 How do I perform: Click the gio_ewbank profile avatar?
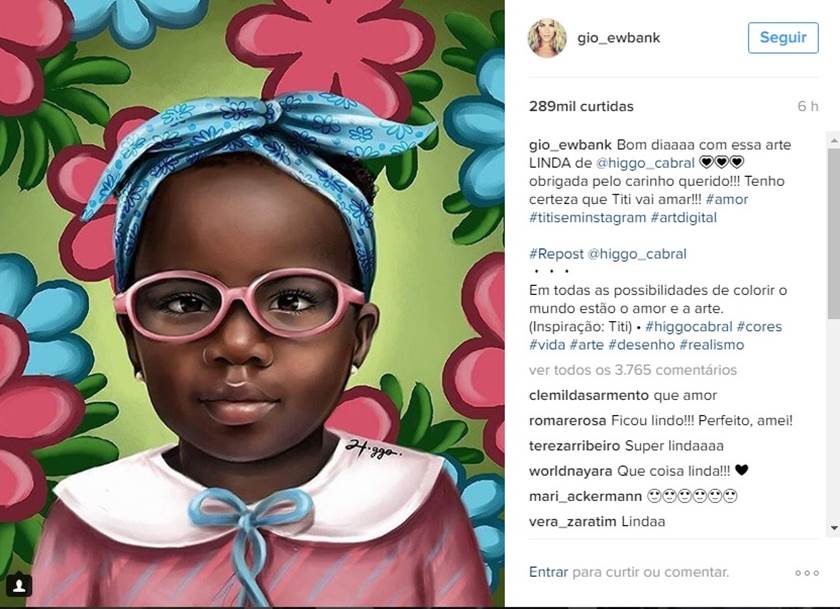[x=547, y=37]
